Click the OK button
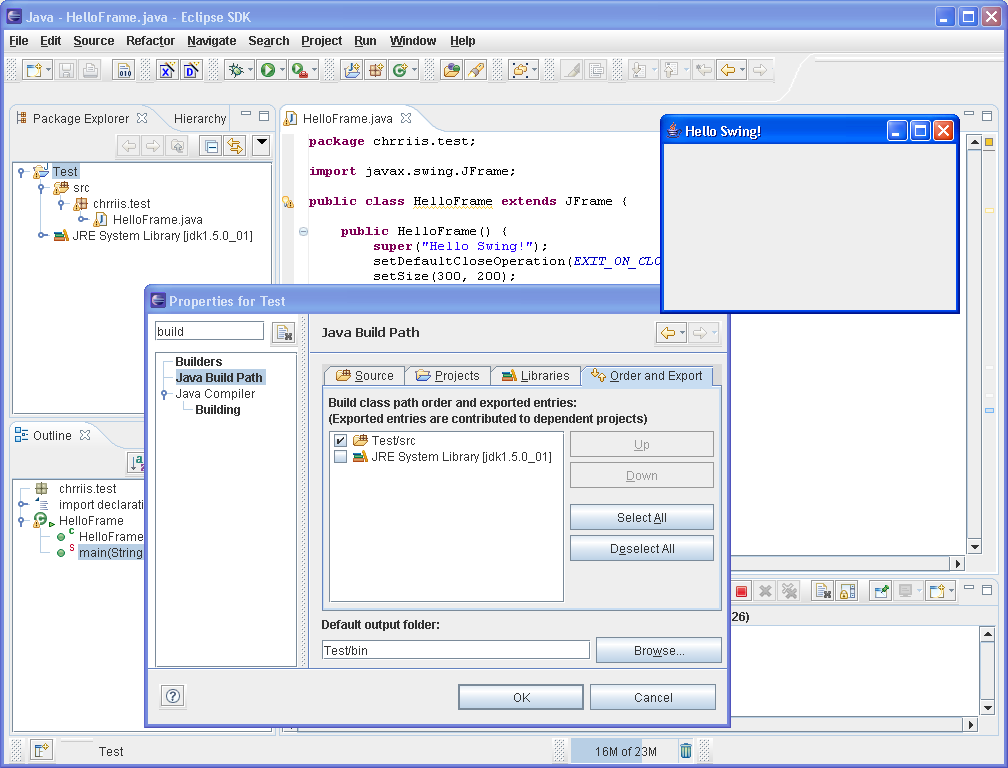1008x768 pixels. pyautogui.click(x=521, y=697)
